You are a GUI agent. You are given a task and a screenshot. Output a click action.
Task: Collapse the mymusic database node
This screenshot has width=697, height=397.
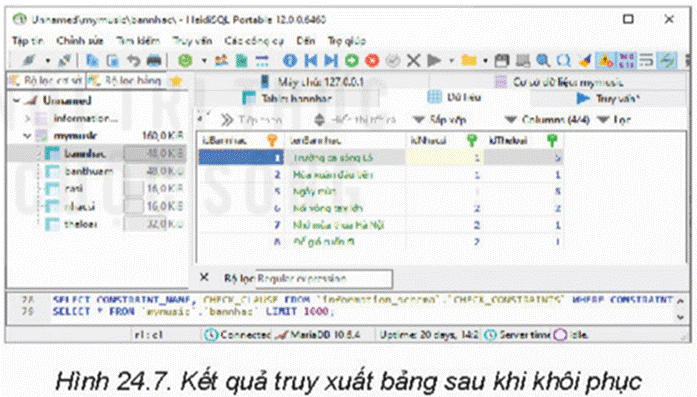[28, 136]
